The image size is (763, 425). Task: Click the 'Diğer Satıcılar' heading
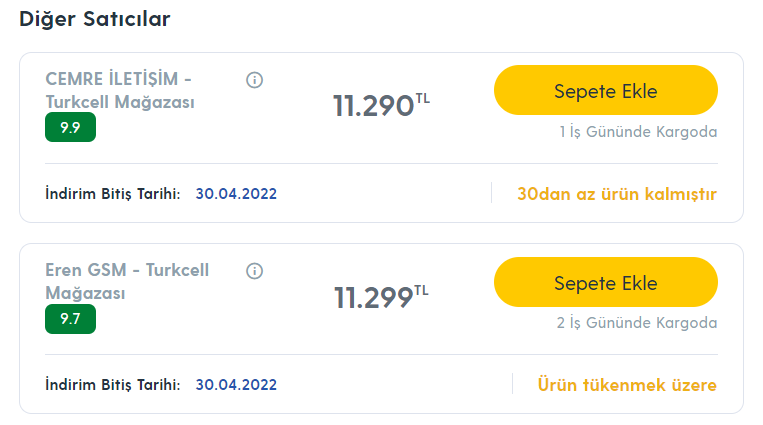pyautogui.click(x=95, y=19)
